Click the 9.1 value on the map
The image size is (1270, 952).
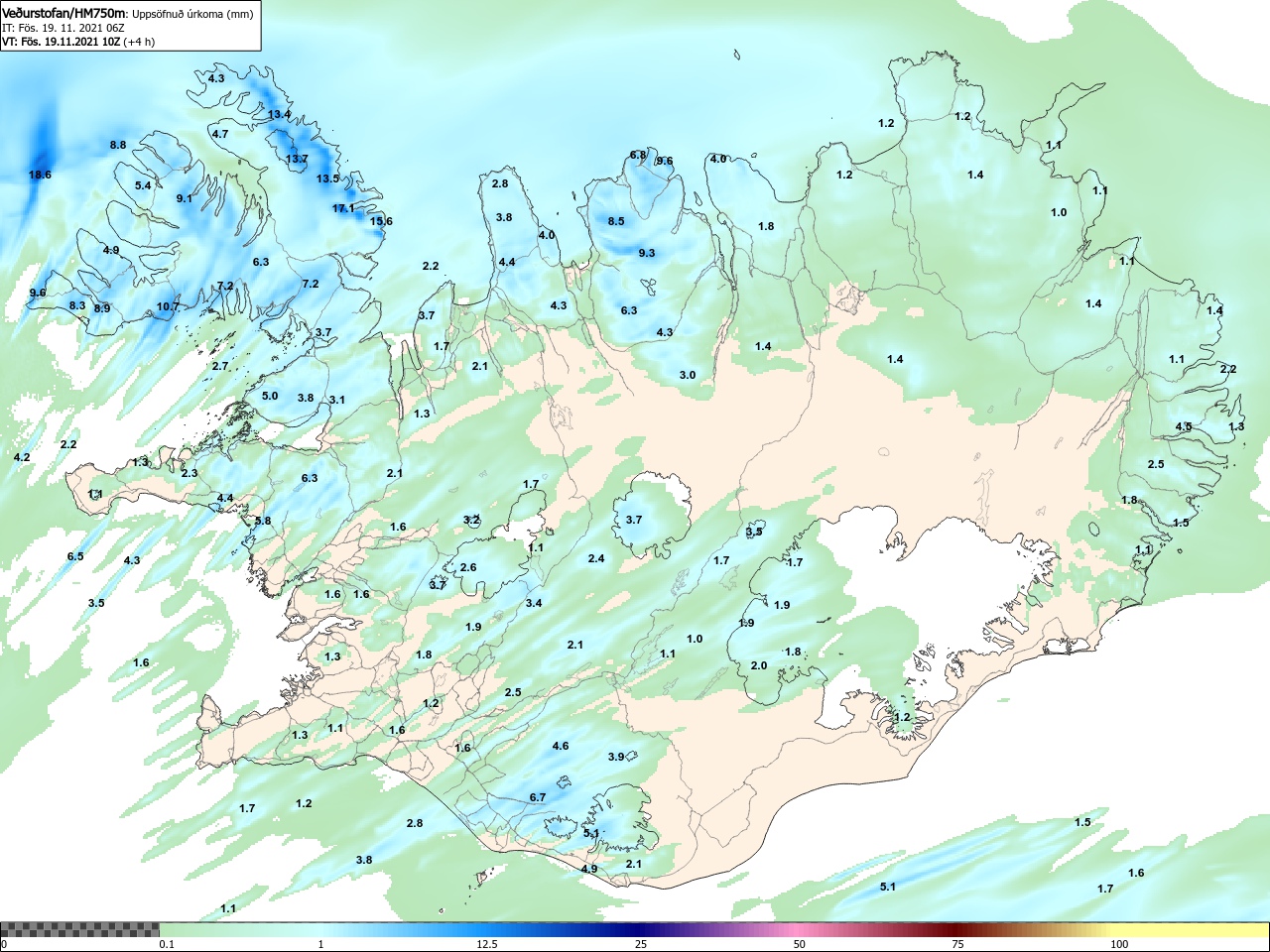coord(185,198)
